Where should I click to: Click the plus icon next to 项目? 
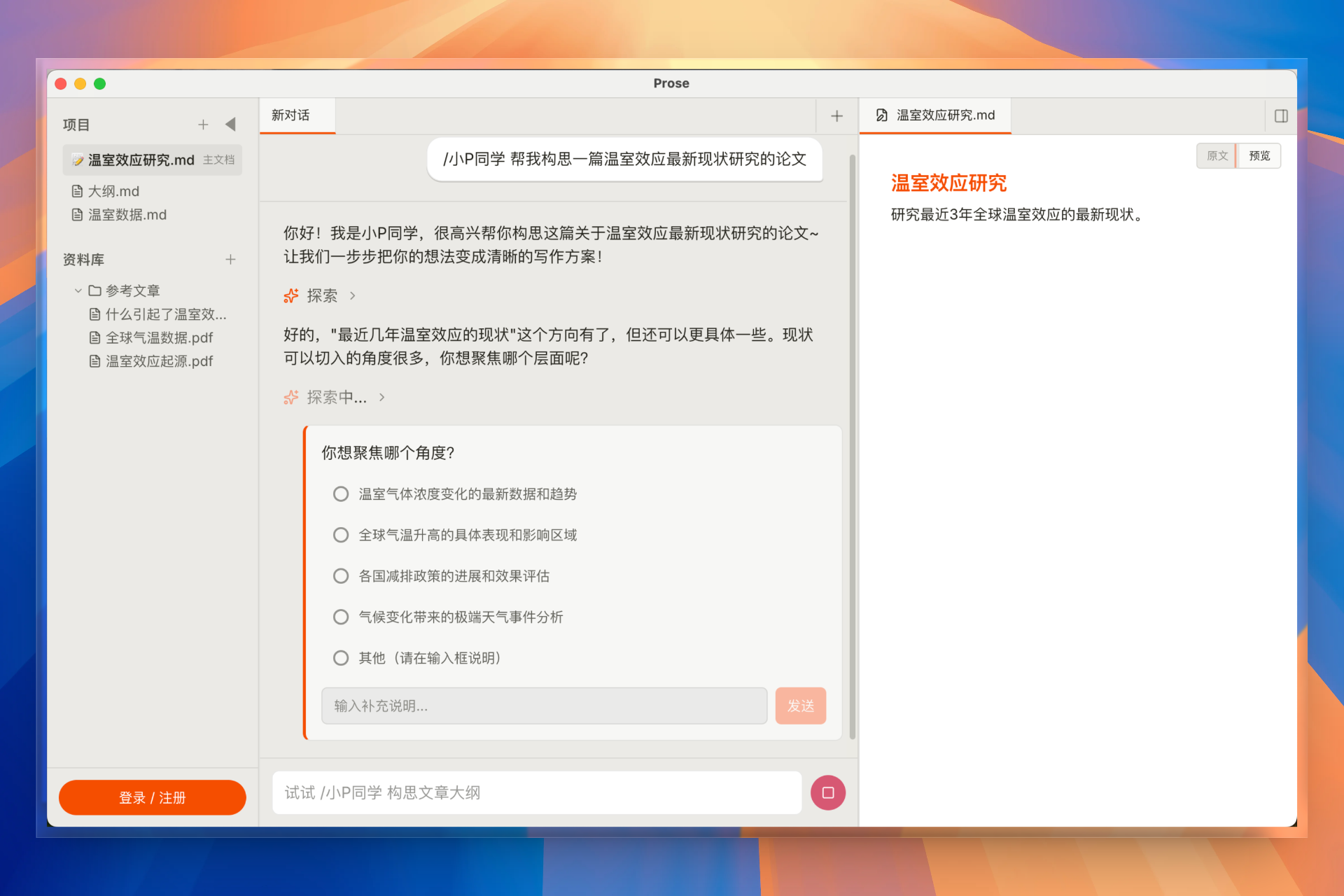click(203, 125)
